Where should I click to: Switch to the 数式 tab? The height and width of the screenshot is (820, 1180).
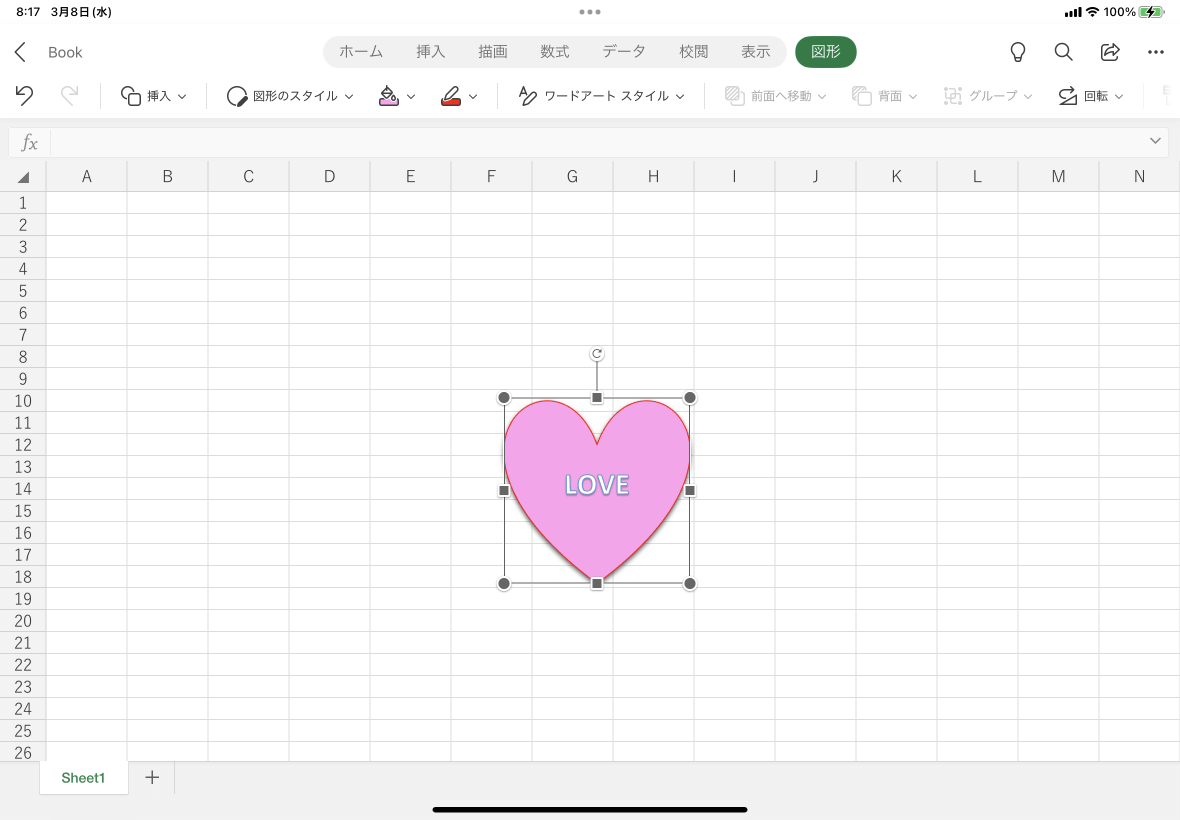tap(555, 52)
